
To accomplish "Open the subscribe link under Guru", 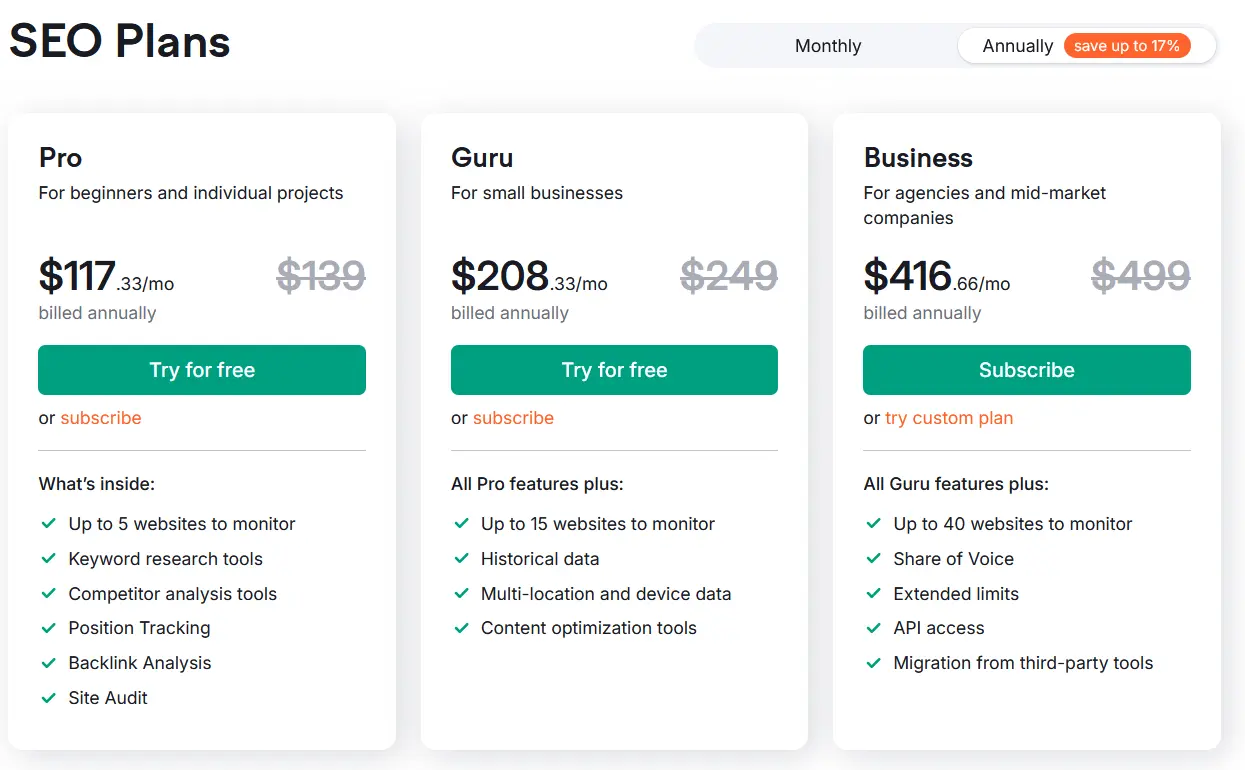I will point(513,418).
